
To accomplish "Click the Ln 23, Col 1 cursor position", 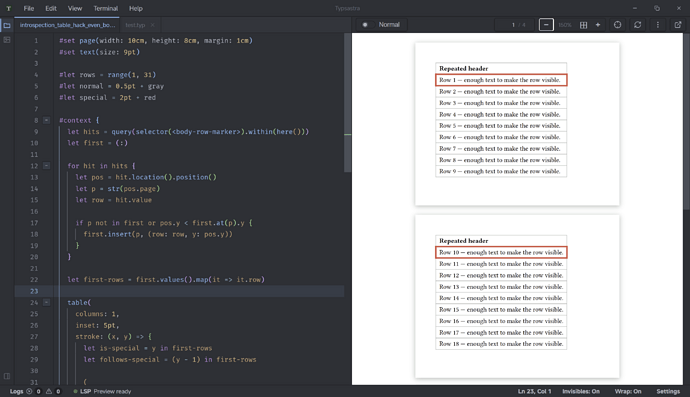I will [x=534, y=391].
